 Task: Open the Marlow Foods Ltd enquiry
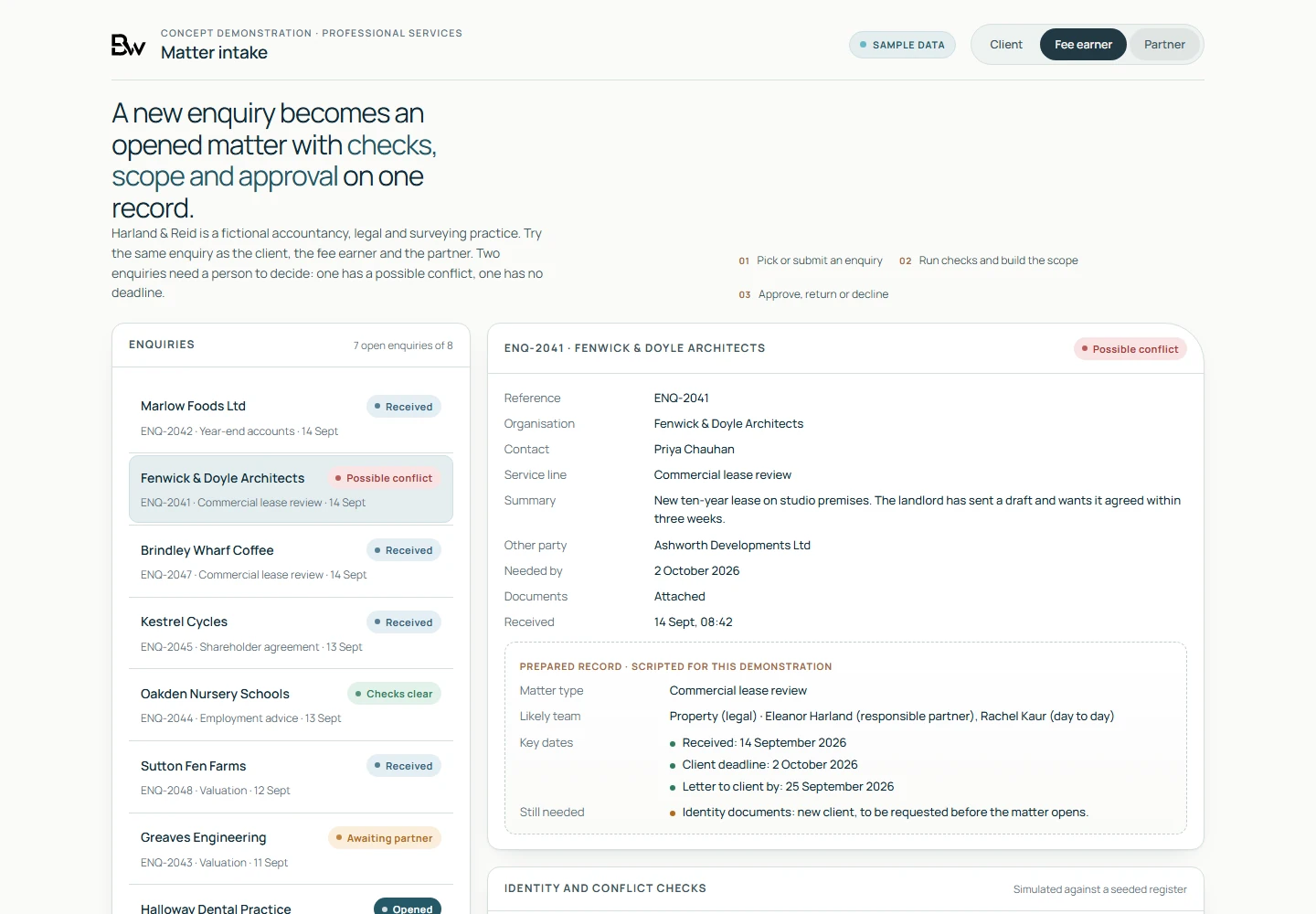pyautogui.click(x=291, y=418)
